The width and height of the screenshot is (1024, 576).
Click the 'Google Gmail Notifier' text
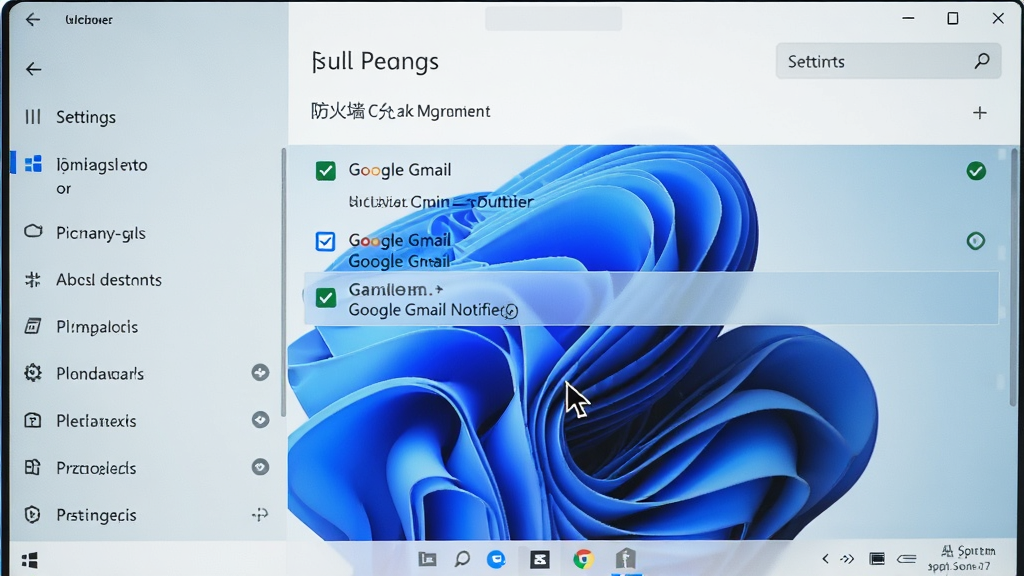[x=425, y=310]
